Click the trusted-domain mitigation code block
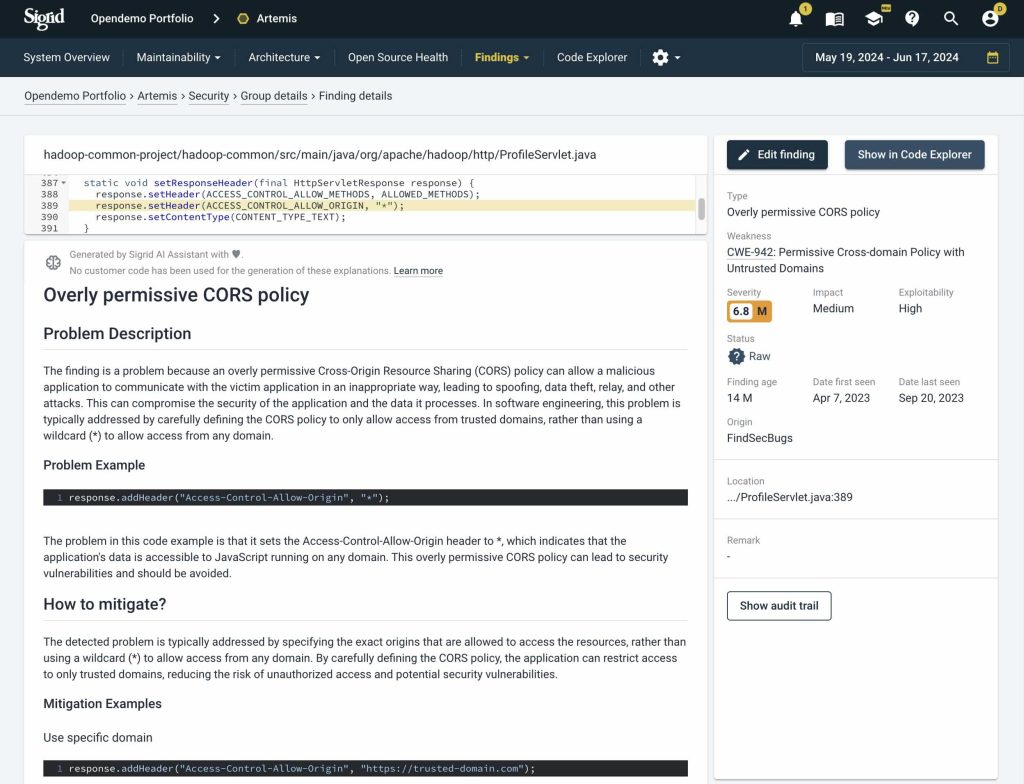The image size is (1024, 784). click(x=365, y=768)
